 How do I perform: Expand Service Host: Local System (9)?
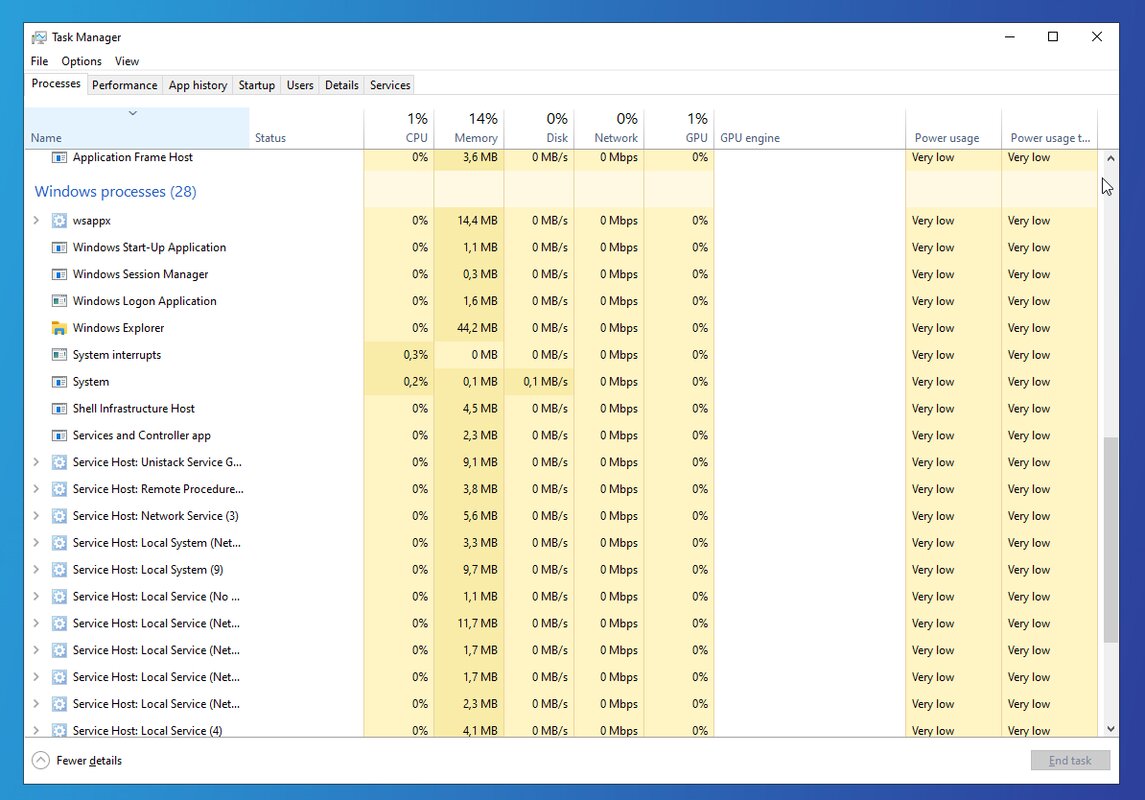pos(36,570)
